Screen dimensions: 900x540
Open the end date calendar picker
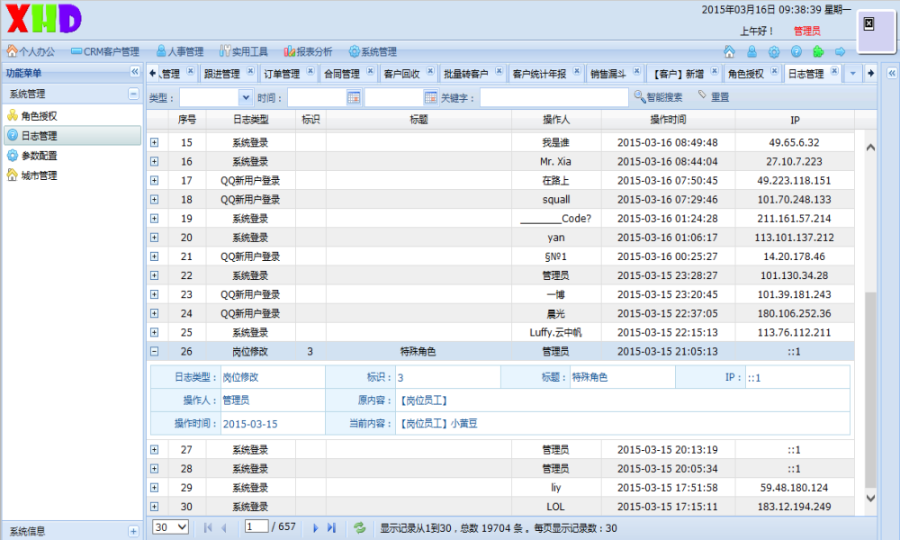[x=430, y=98]
